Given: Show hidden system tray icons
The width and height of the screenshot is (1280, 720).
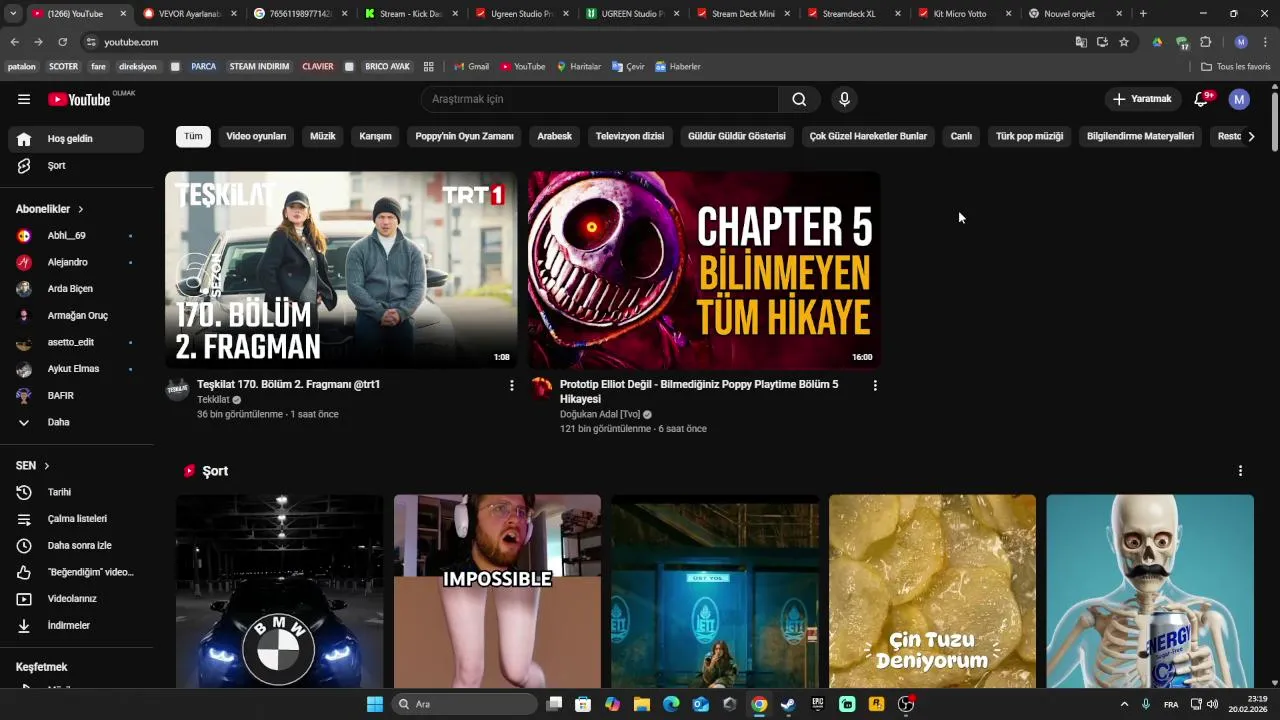Looking at the screenshot, I should 1124,704.
